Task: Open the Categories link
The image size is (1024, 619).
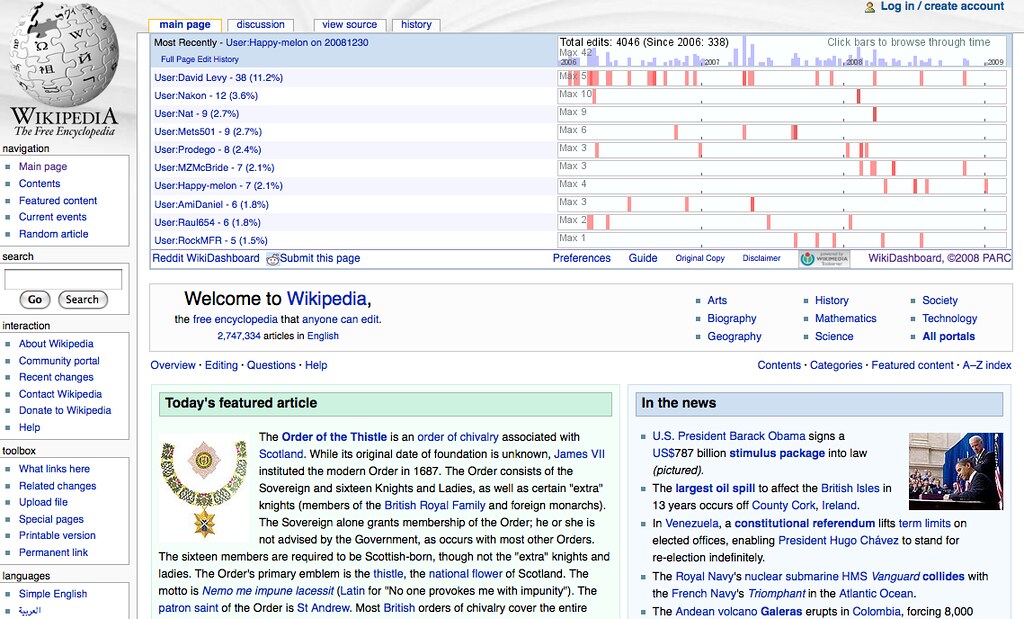Action: coord(836,366)
